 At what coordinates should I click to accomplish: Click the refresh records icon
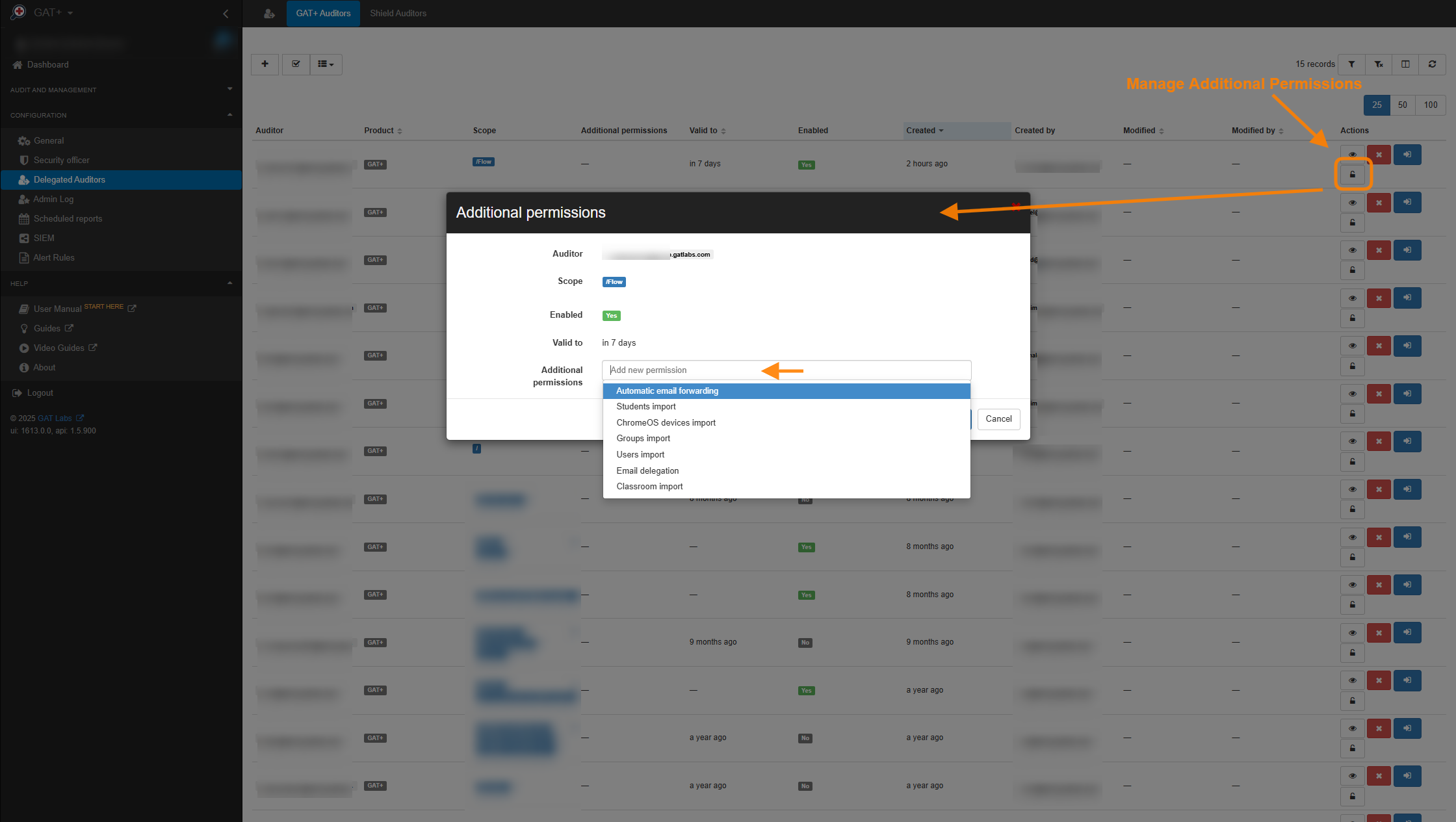coord(1432,64)
